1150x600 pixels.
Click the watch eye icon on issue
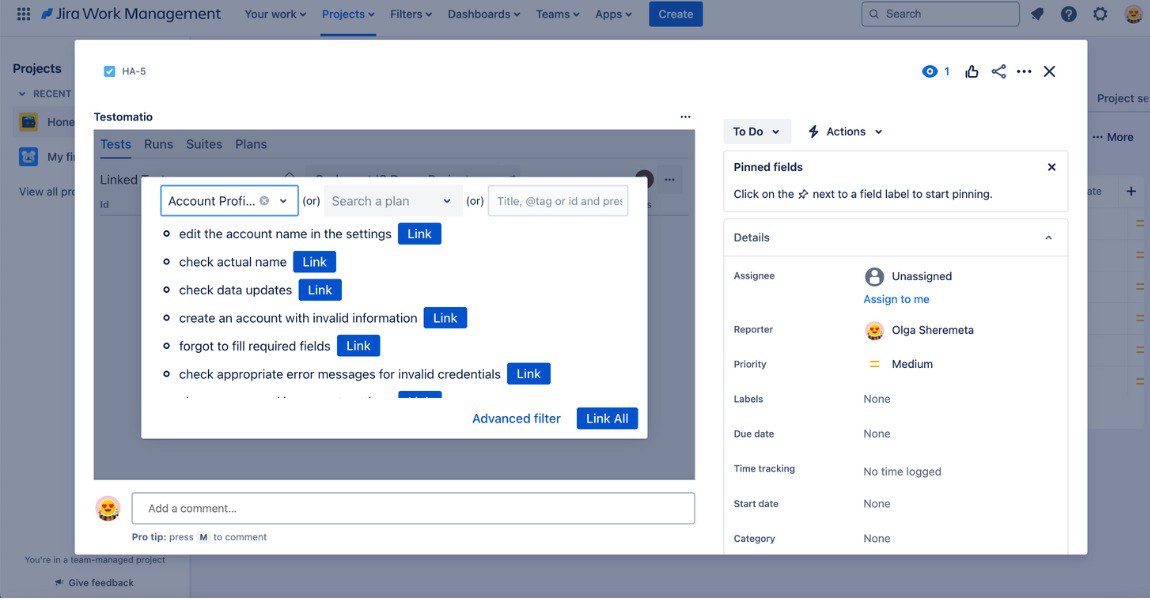click(x=929, y=71)
